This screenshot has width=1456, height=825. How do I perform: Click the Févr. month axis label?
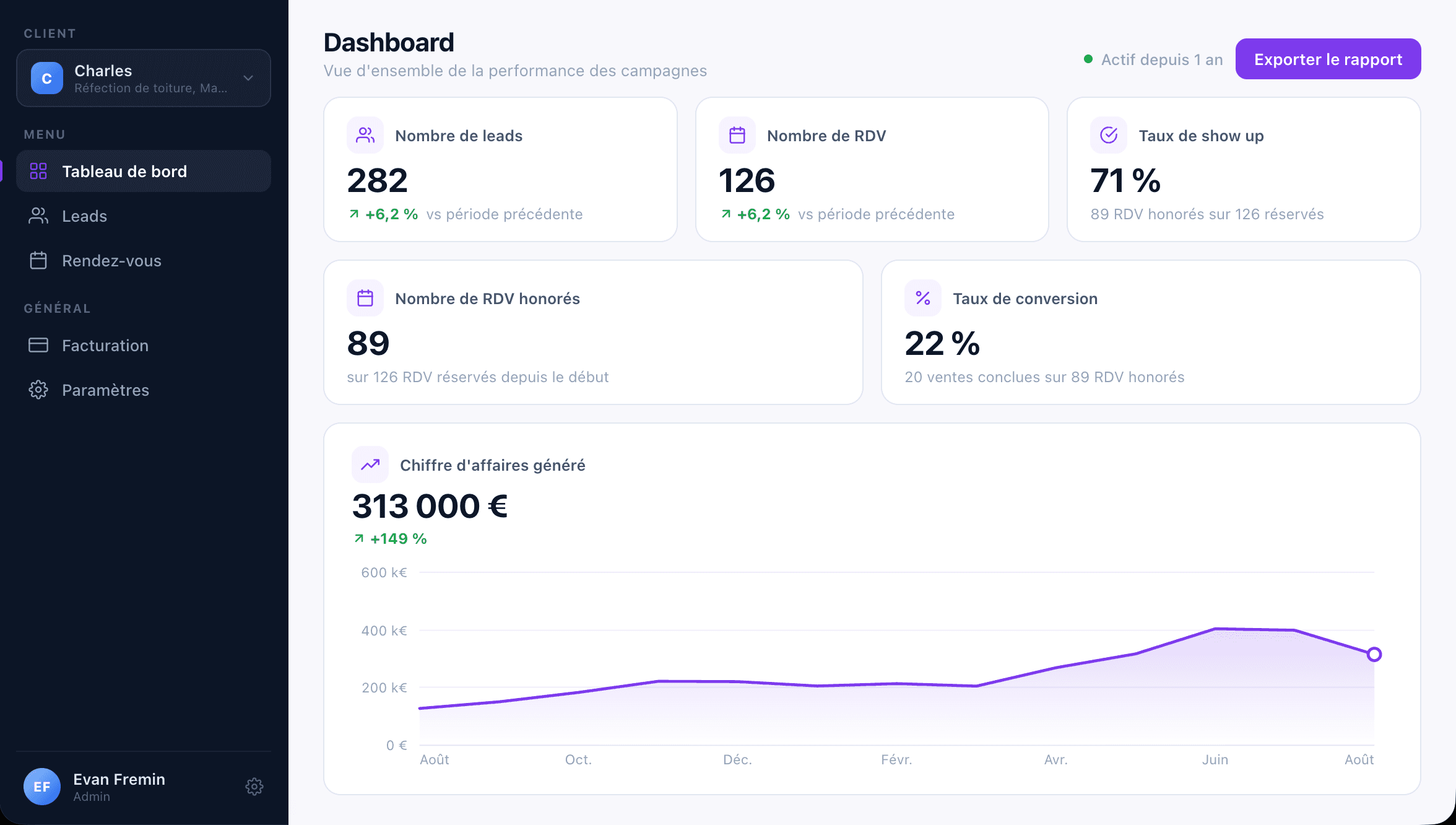tap(896, 759)
